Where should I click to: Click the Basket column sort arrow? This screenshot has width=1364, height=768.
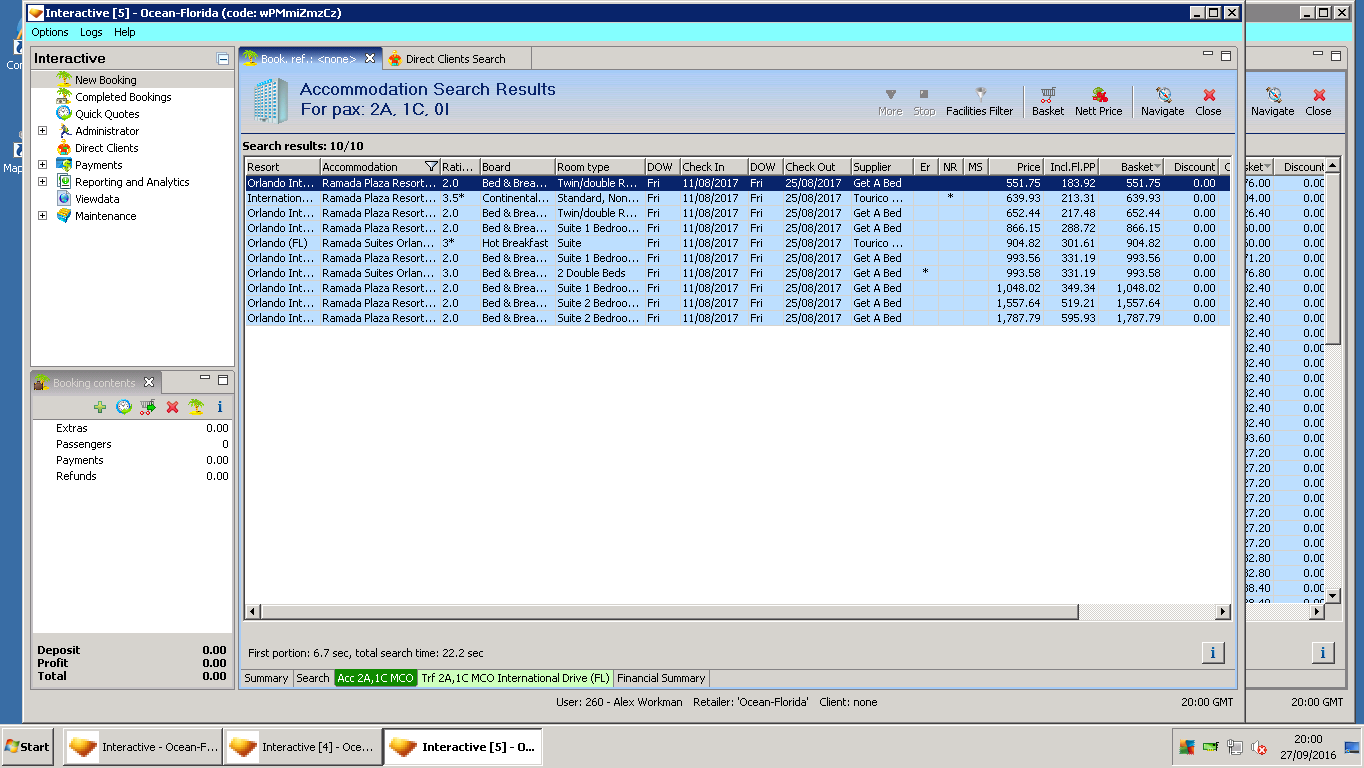pyautogui.click(x=1157, y=167)
